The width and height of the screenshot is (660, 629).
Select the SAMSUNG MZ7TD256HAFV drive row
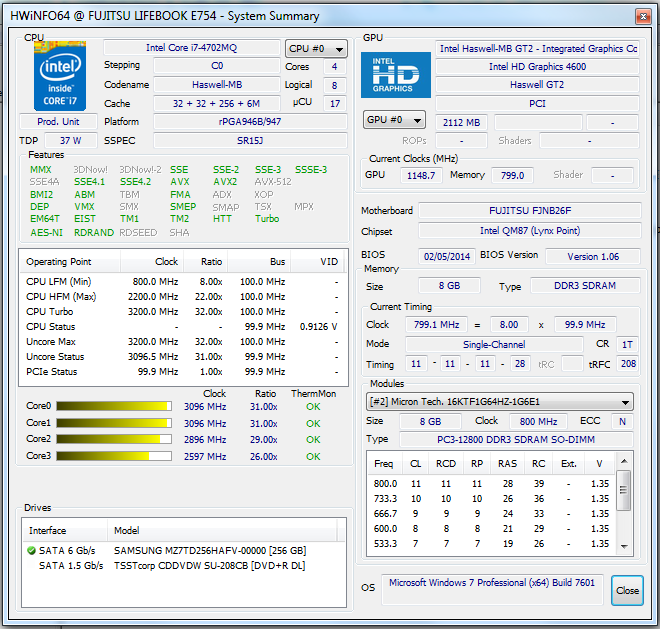coord(184,550)
